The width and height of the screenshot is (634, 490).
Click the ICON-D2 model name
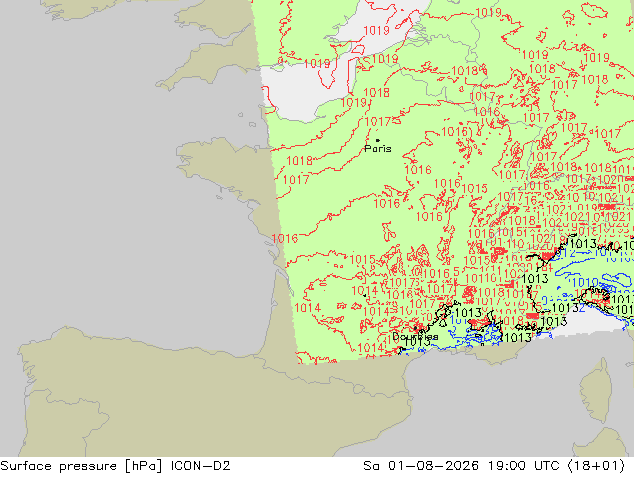[201, 466]
